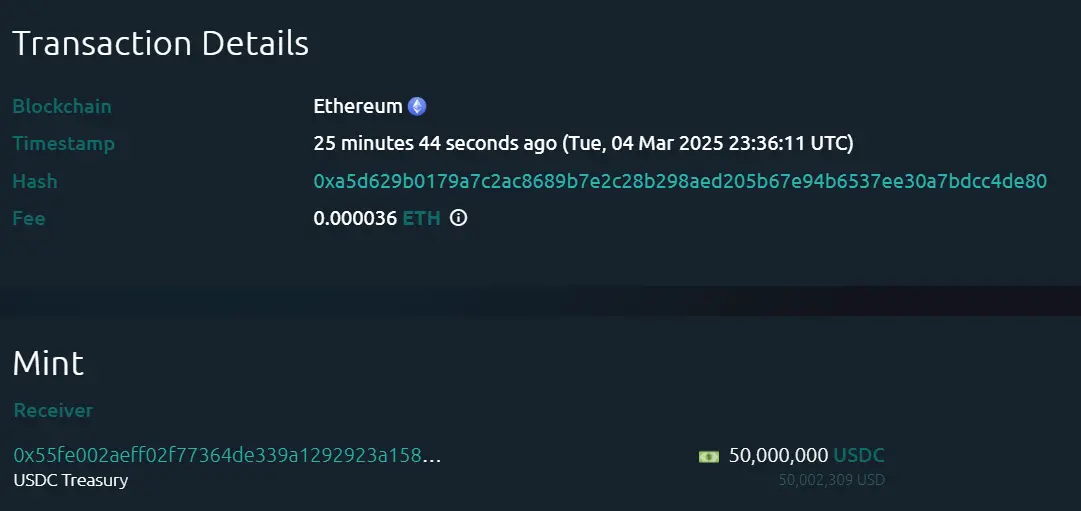
Task: Click the 0.000036 fee amount
Action: (355, 218)
